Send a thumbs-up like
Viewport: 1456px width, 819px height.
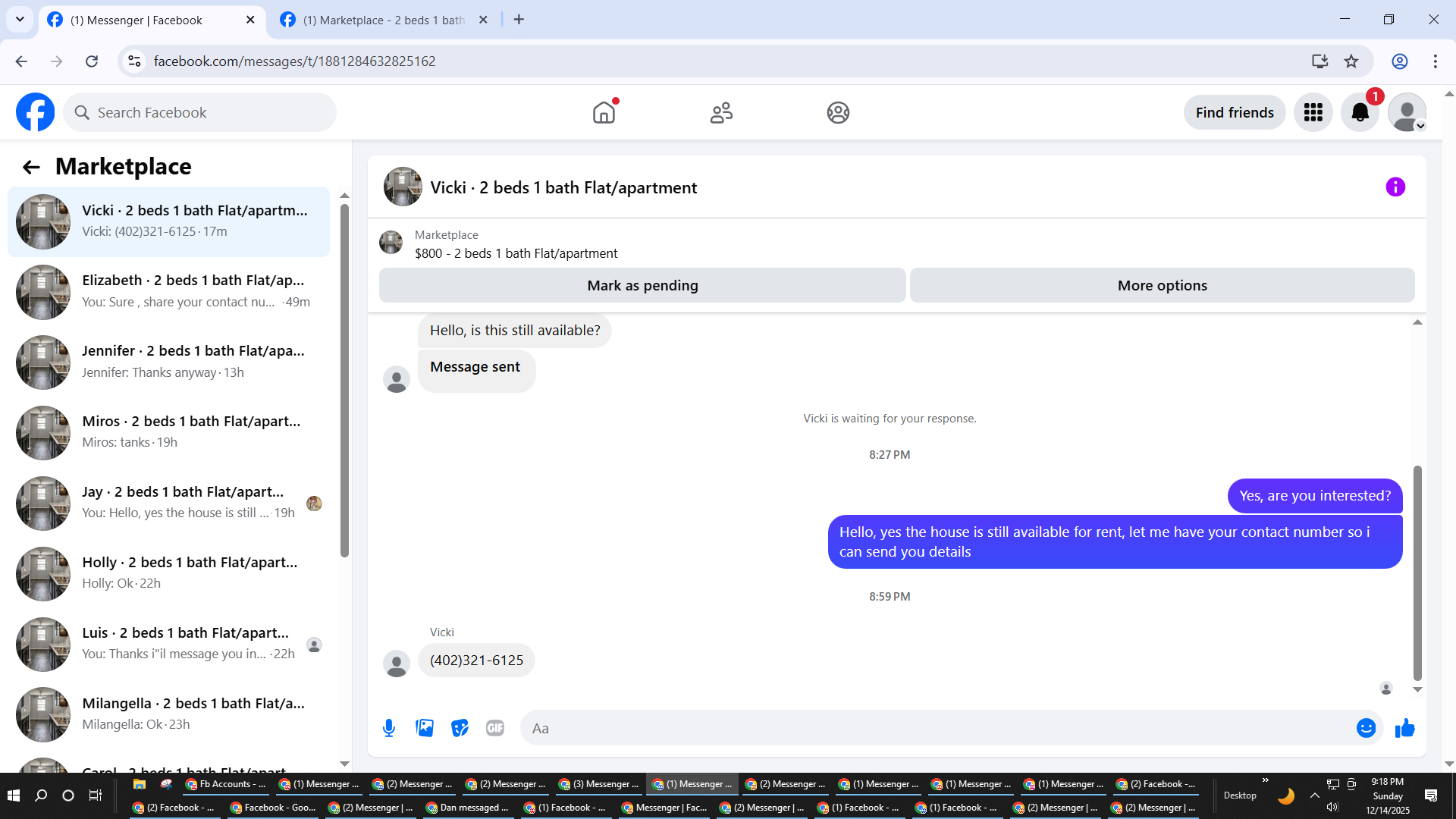pyautogui.click(x=1405, y=728)
